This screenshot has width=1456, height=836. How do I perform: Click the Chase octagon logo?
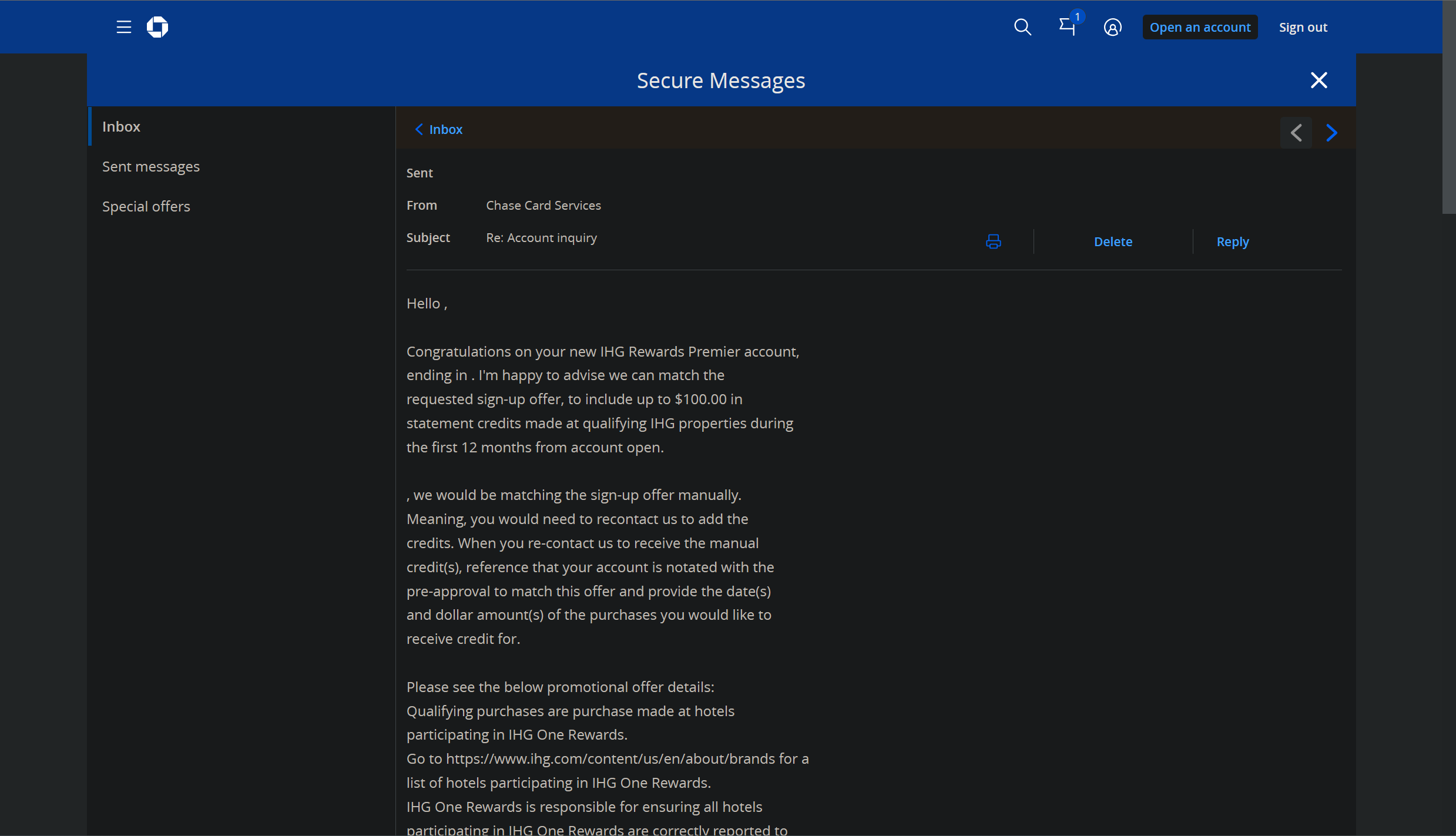(x=157, y=27)
